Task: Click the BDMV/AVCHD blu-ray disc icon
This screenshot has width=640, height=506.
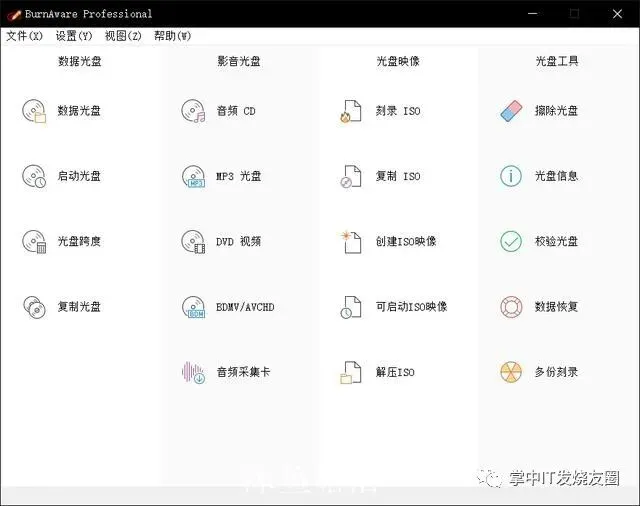Action: click(x=193, y=307)
